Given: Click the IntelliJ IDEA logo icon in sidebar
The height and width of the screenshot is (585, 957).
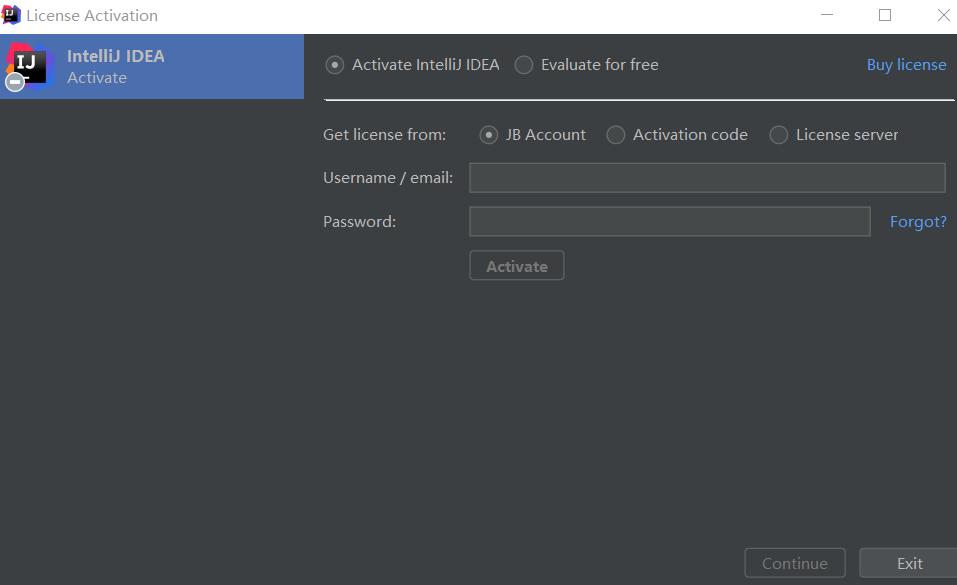Looking at the screenshot, I should (x=28, y=66).
